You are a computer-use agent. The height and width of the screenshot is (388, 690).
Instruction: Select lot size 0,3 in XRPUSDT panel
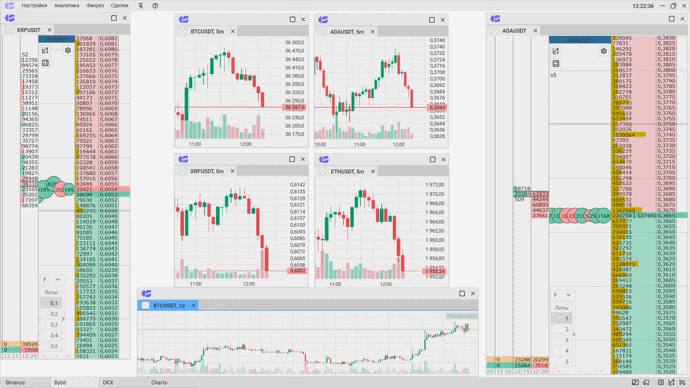pos(51,325)
